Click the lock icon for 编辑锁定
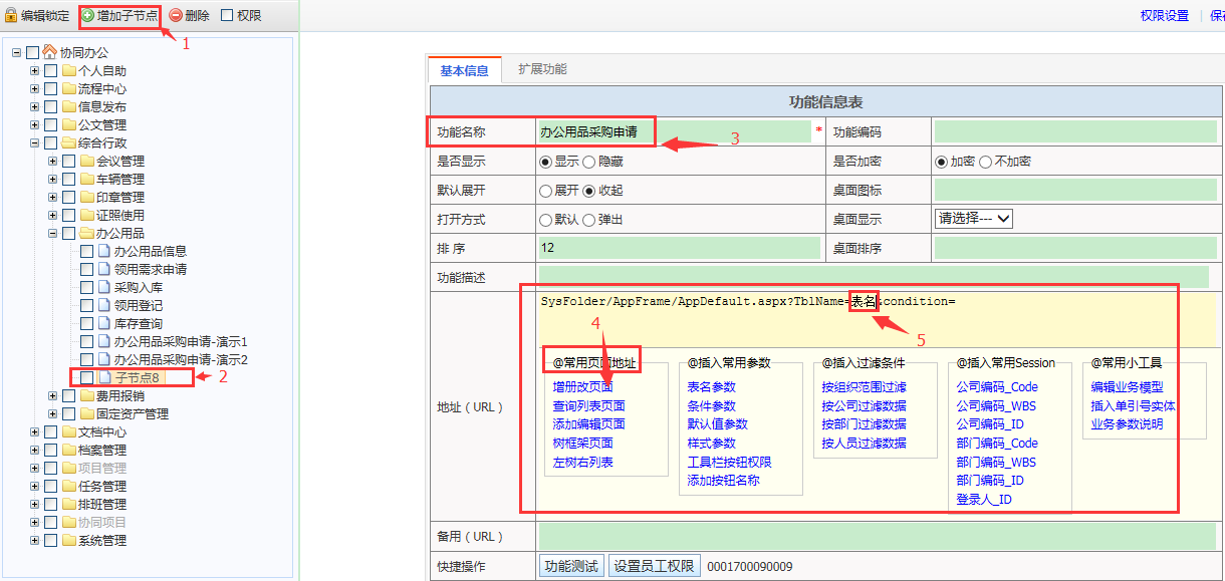The width and height of the screenshot is (1225, 581). [11, 16]
